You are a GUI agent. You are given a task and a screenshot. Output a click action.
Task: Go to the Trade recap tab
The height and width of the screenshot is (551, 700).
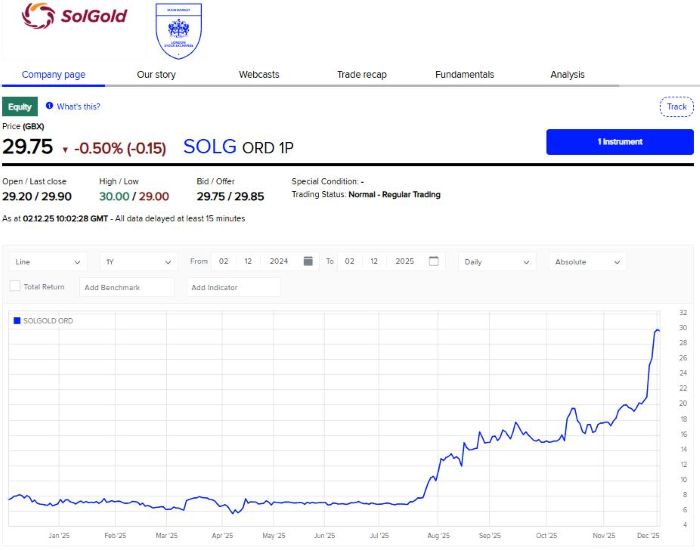click(361, 75)
